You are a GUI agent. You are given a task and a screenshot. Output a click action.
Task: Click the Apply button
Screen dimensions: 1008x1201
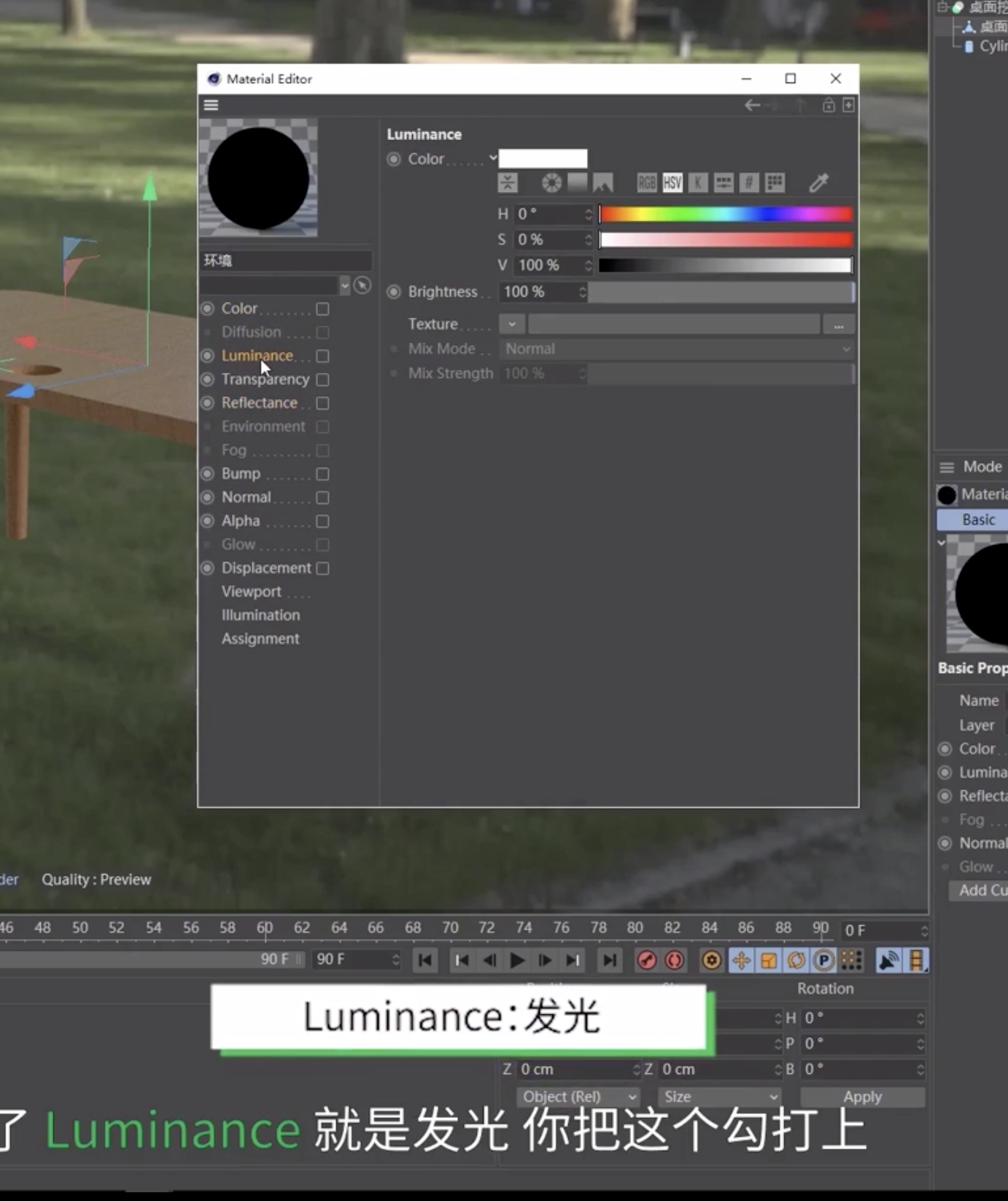(x=863, y=1097)
